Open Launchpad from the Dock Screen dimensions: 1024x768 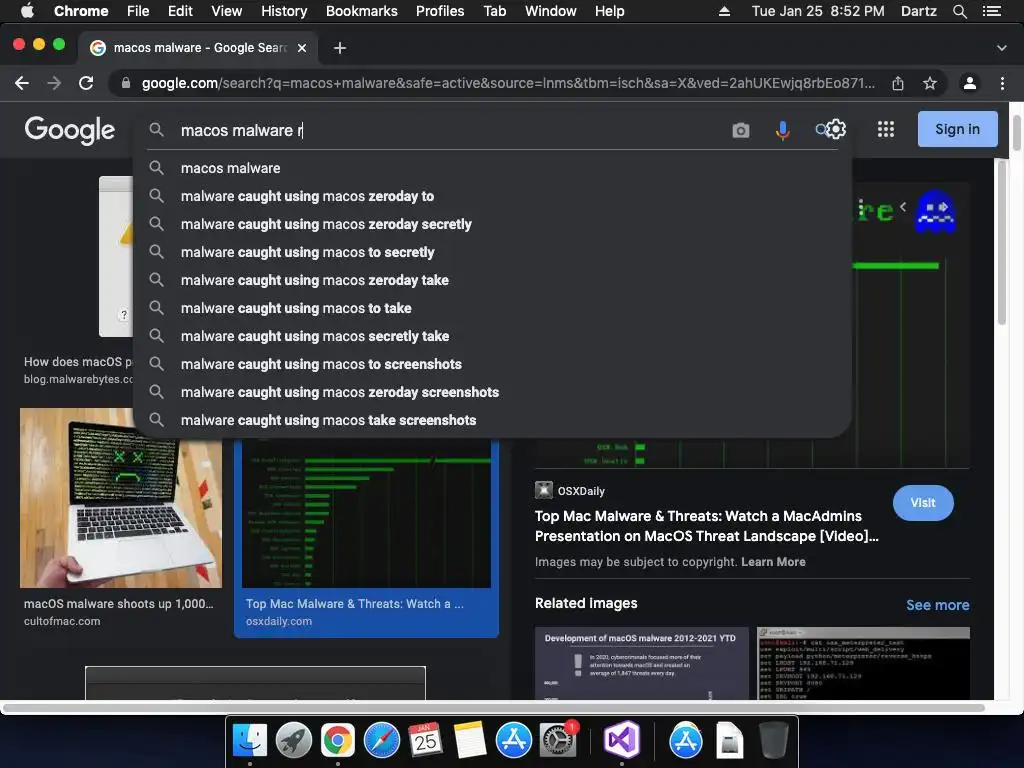294,740
